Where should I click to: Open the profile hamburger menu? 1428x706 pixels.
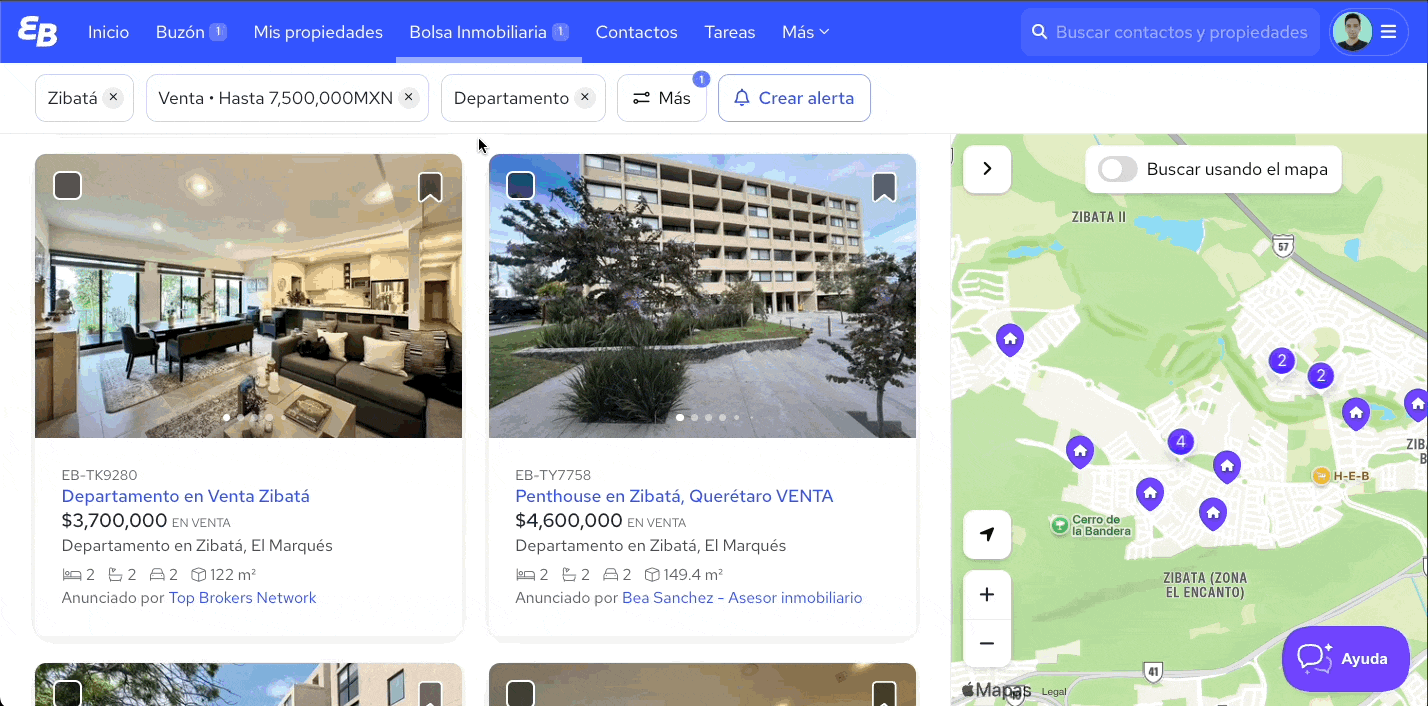pos(1388,32)
